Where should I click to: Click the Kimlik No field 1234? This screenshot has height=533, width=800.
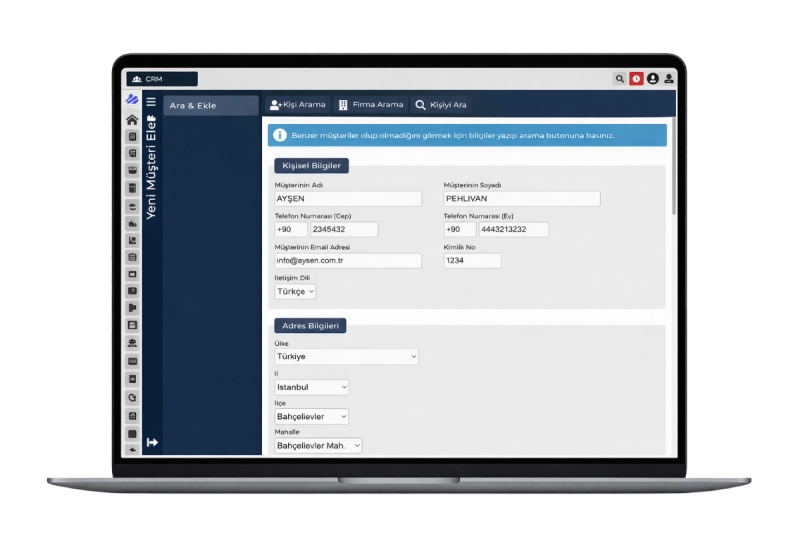click(x=472, y=261)
